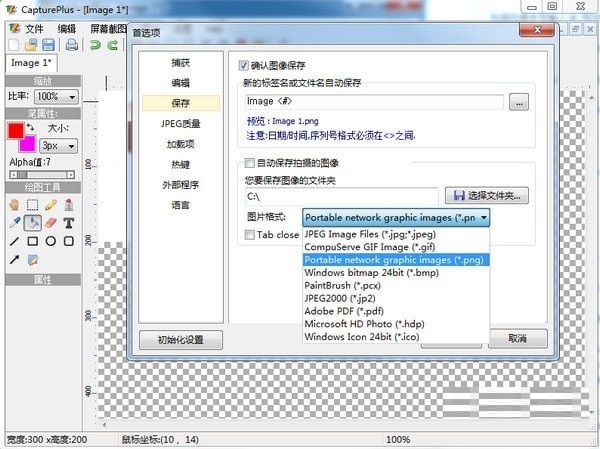The image size is (600, 449).
Task: Pick the Eyedropper color picker tool
Action: 15,222
